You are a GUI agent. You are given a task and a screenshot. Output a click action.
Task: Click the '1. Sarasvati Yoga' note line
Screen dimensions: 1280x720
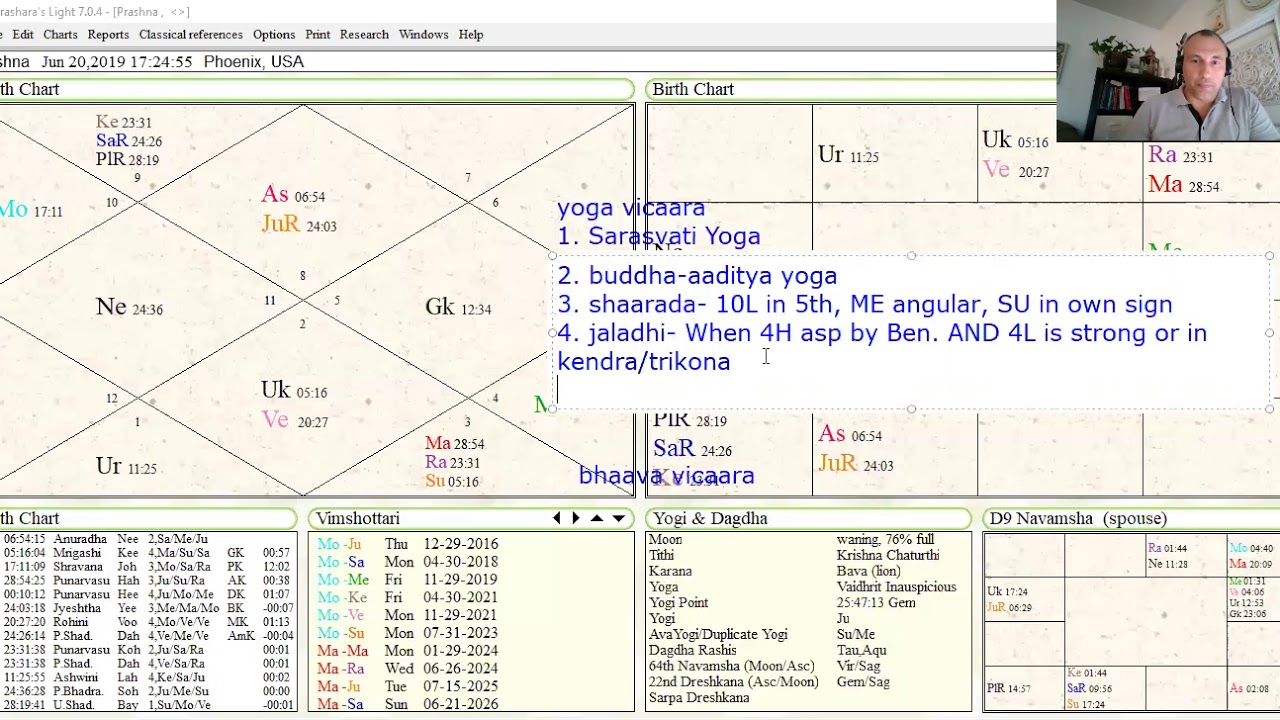[658, 236]
